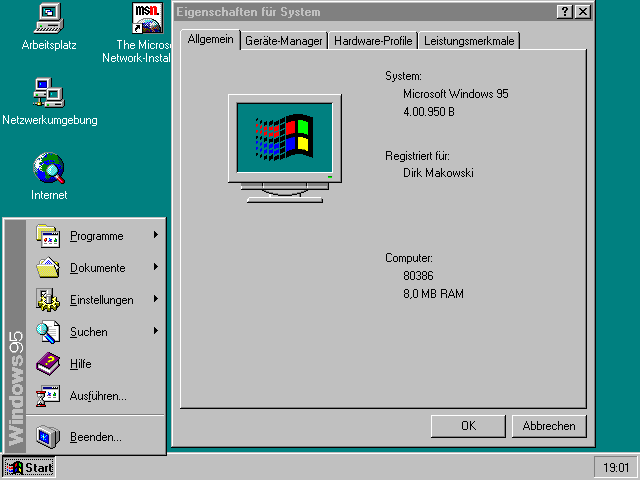Click the question mark help button in title bar
The image size is (640, 480).
click(x=565, y=12)
